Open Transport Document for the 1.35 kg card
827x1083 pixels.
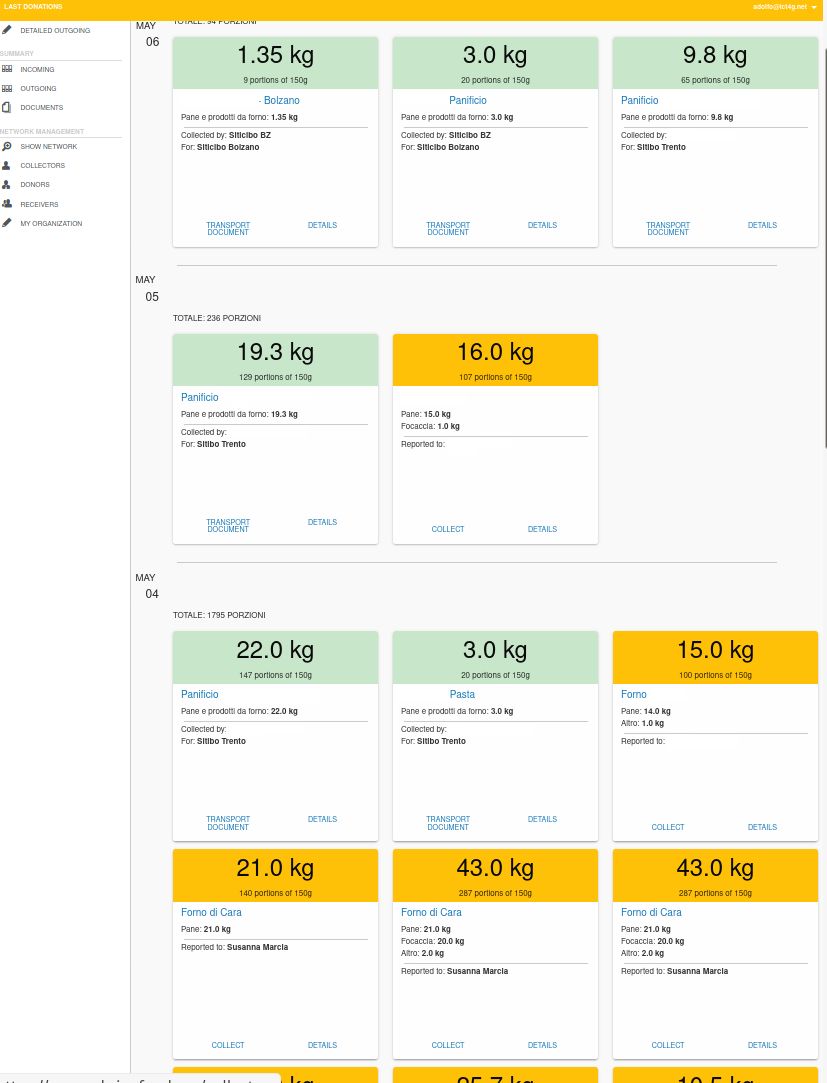point(228,229)
